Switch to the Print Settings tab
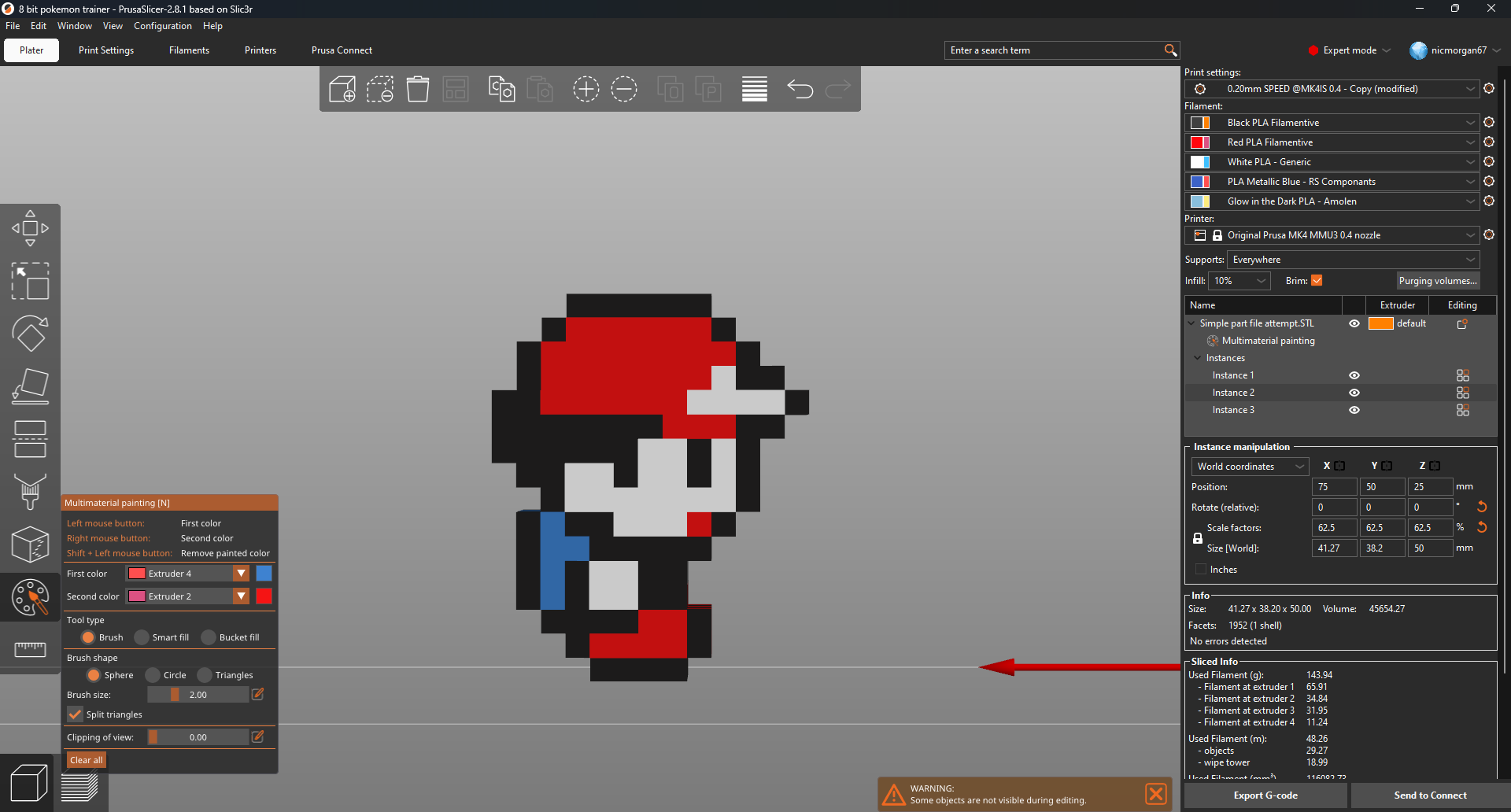Viewport: 1511px width, 812px height. click(x=106, y=50)
